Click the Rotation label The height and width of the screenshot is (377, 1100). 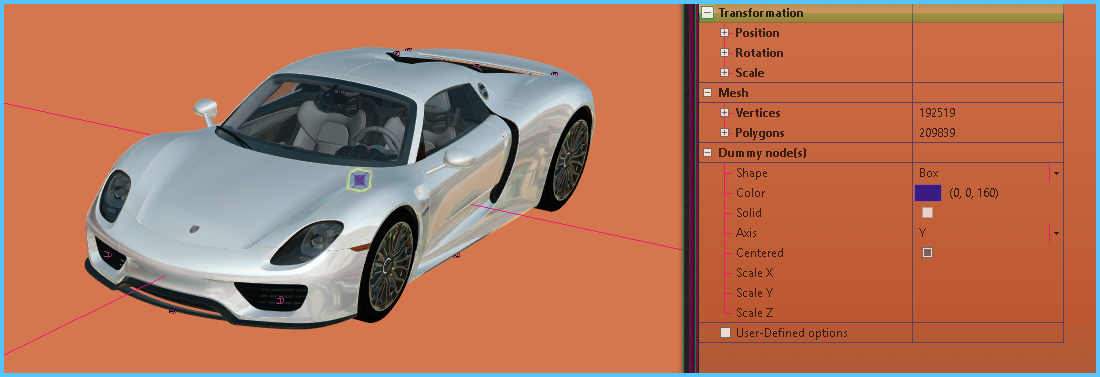click(x=759, y=53)
